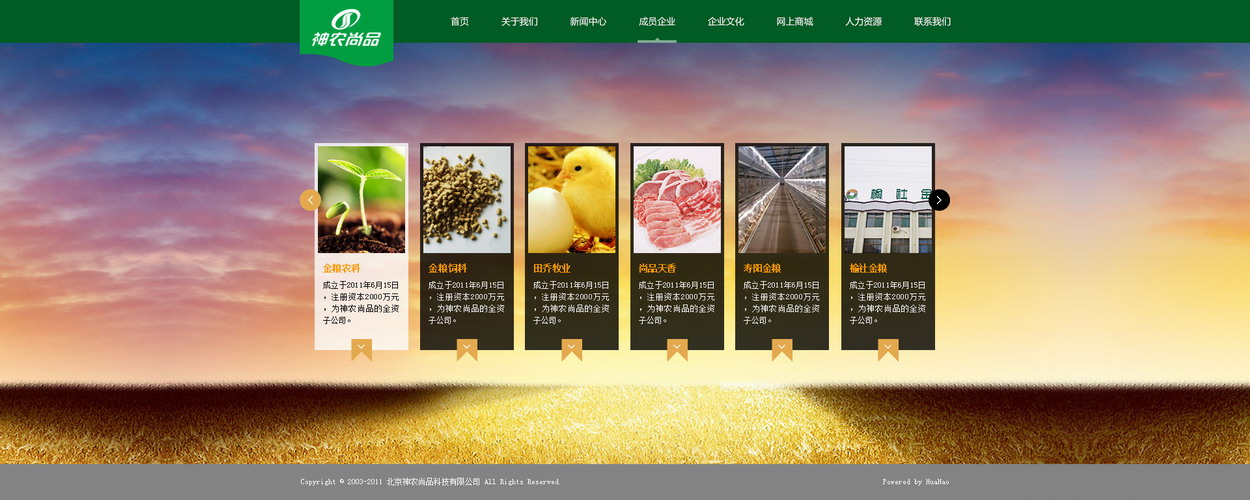
Task: Expand the 尚品天香 card bookmark arrow
Action: (677, 349)
